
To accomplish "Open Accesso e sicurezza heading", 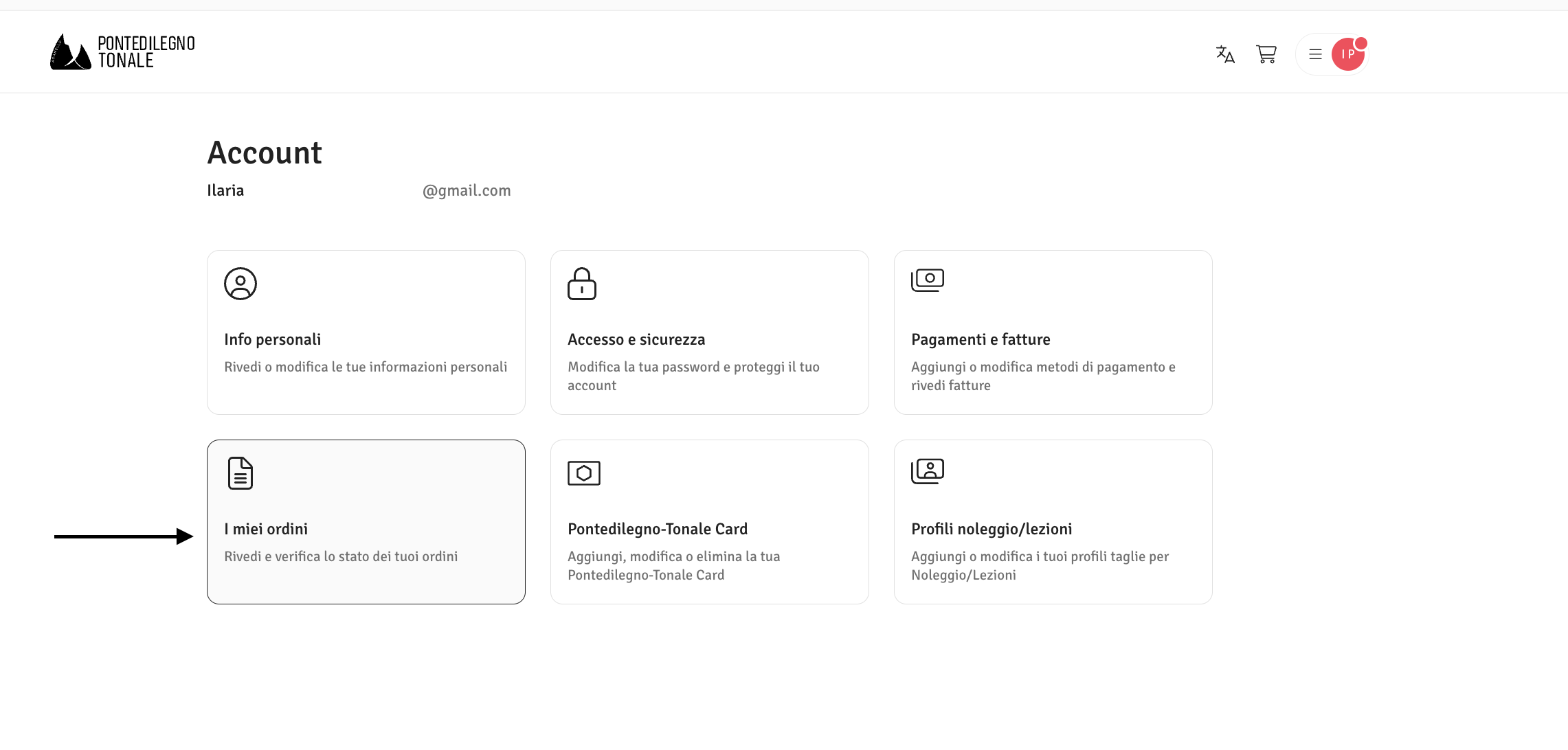I will click(x=636, y=339).
